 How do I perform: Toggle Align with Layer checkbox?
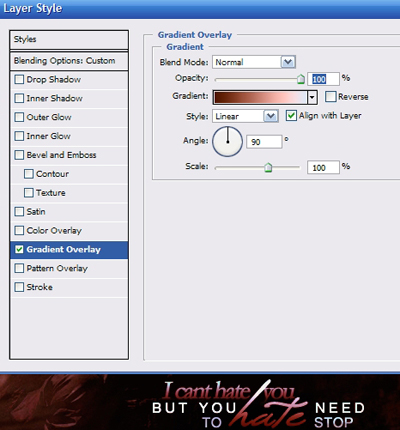point(291,116)
